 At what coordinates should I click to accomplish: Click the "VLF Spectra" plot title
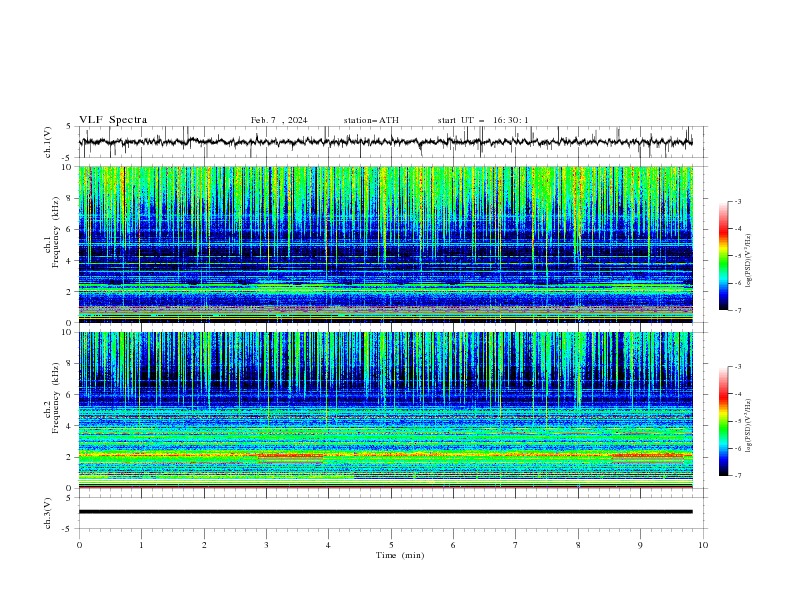point(113,120)
